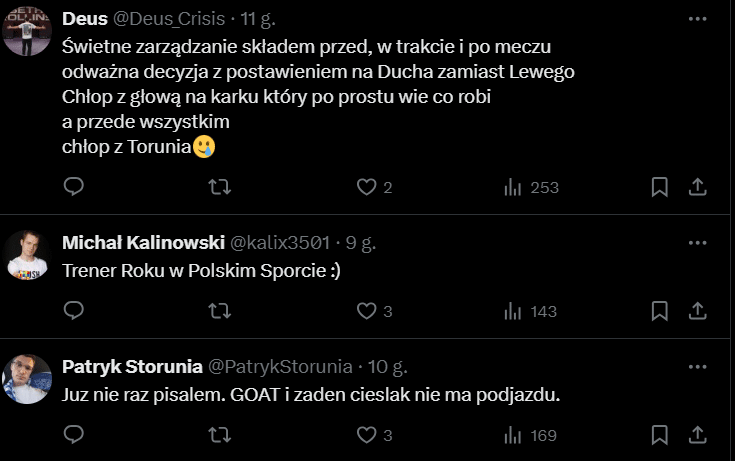This screenshot has height=461, width=735.
Task: Share Deus's tweet
Action: pos(696,187)
